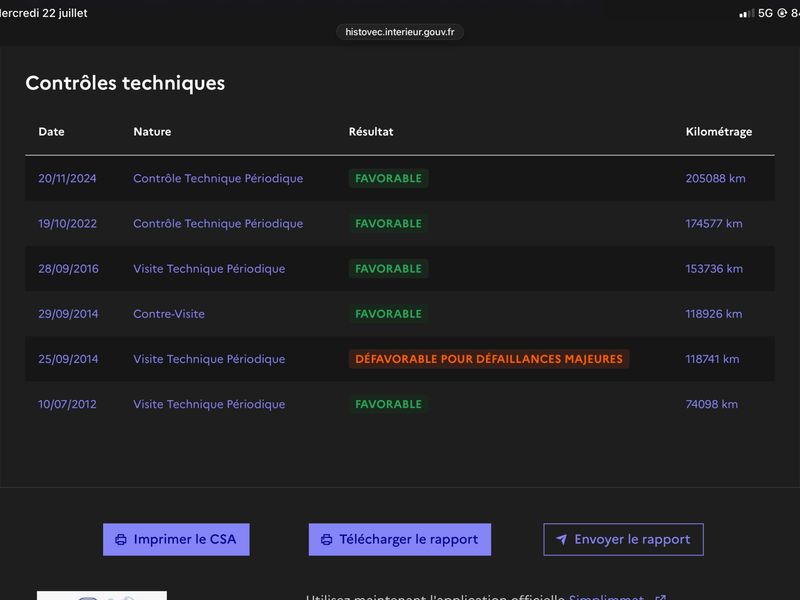Click the Contre-Visite entry
Viewport: 800px width, 600px height.
[169, 314]
